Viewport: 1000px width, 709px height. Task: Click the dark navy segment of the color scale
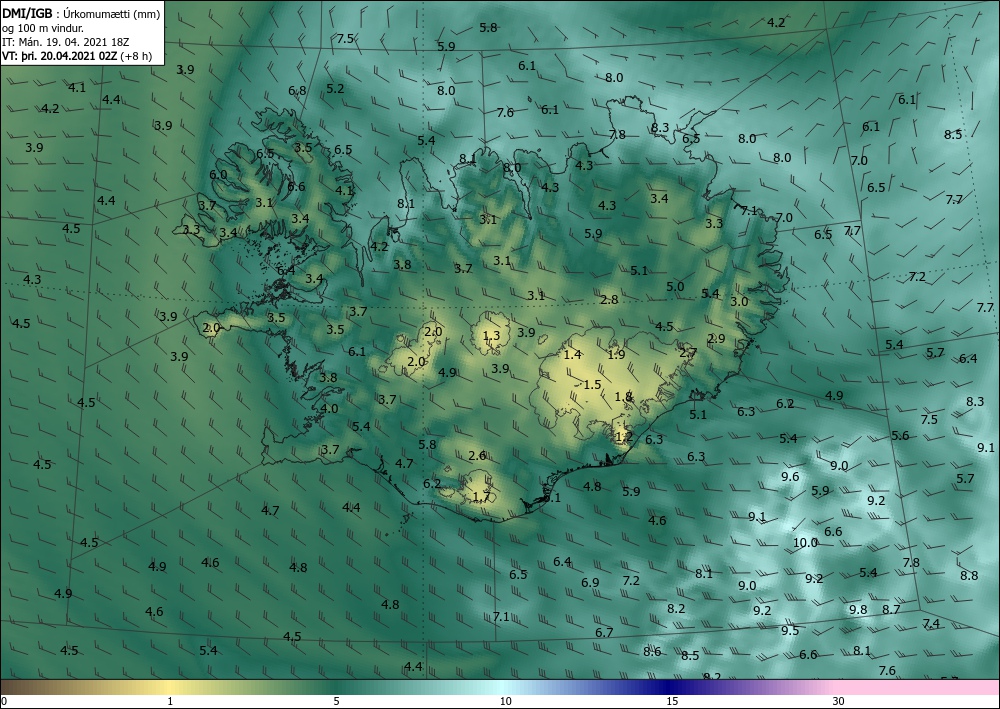click(670, 687)
